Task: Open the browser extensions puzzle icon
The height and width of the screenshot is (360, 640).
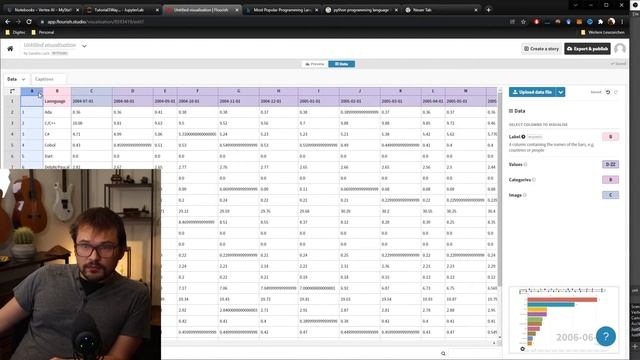Action: (600, 22)
